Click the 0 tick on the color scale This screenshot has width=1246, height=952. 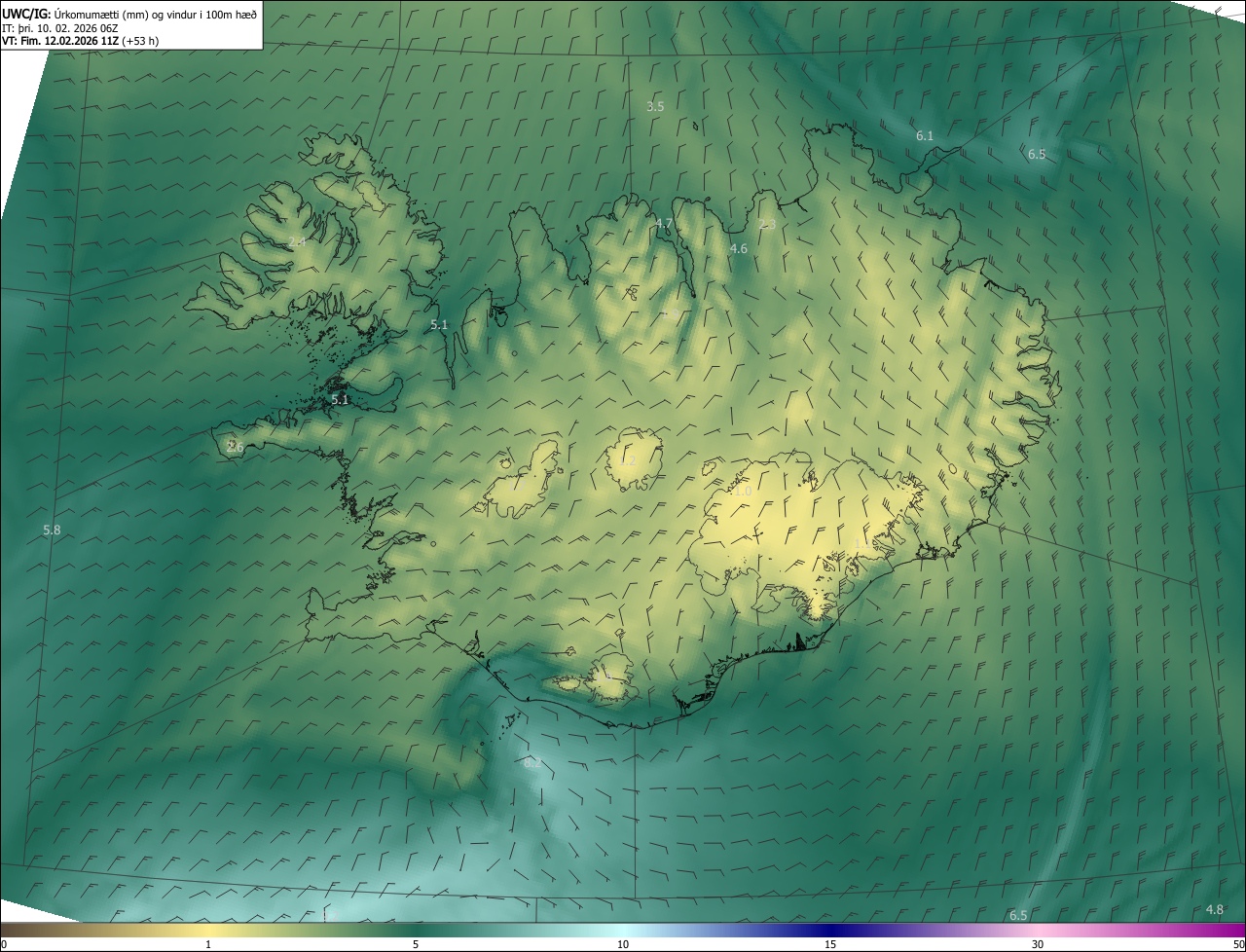tap(4, 944)
